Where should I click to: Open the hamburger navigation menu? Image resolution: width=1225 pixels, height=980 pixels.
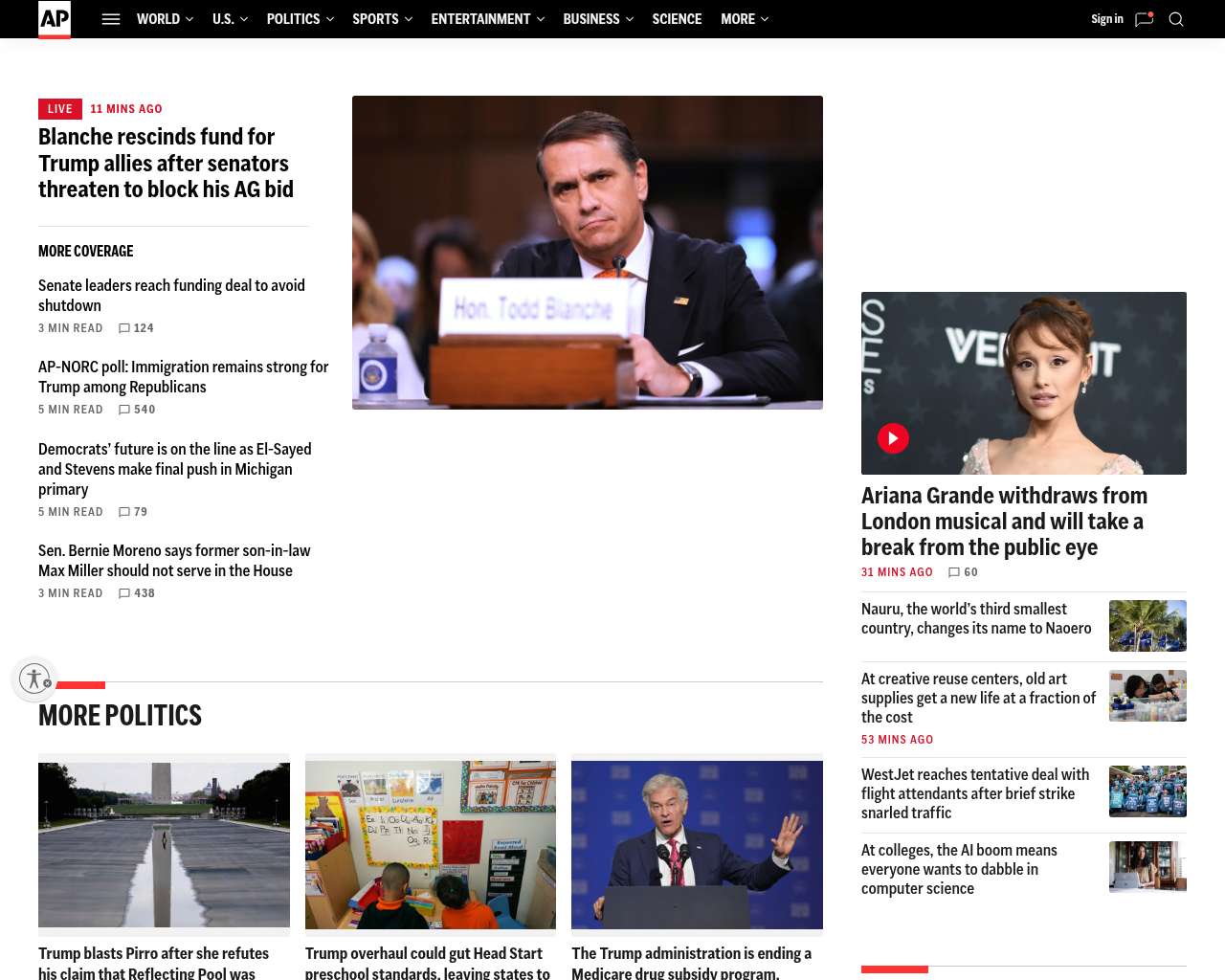tap(111, 19)
